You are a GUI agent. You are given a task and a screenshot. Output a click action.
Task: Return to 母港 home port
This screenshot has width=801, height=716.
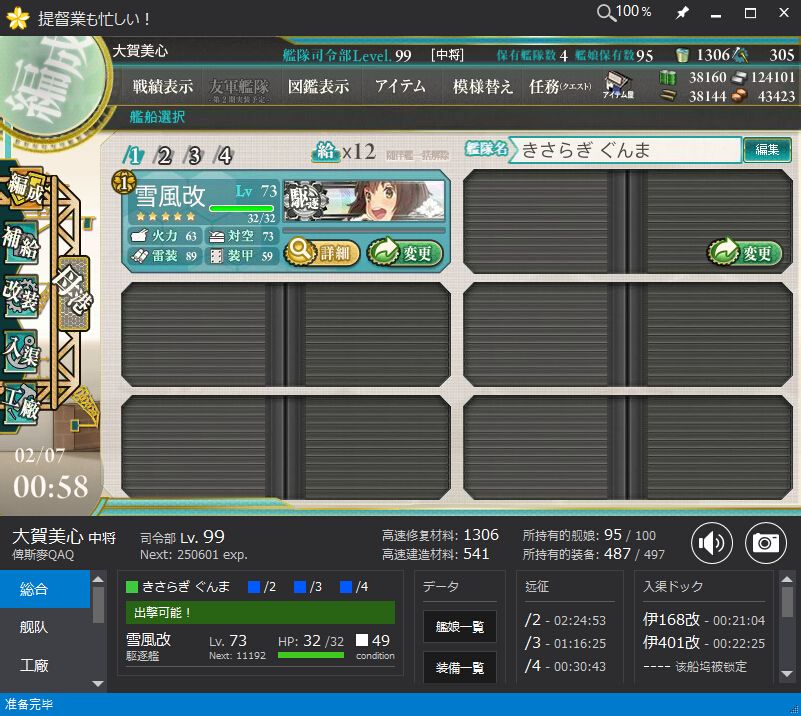click(74, 294)
